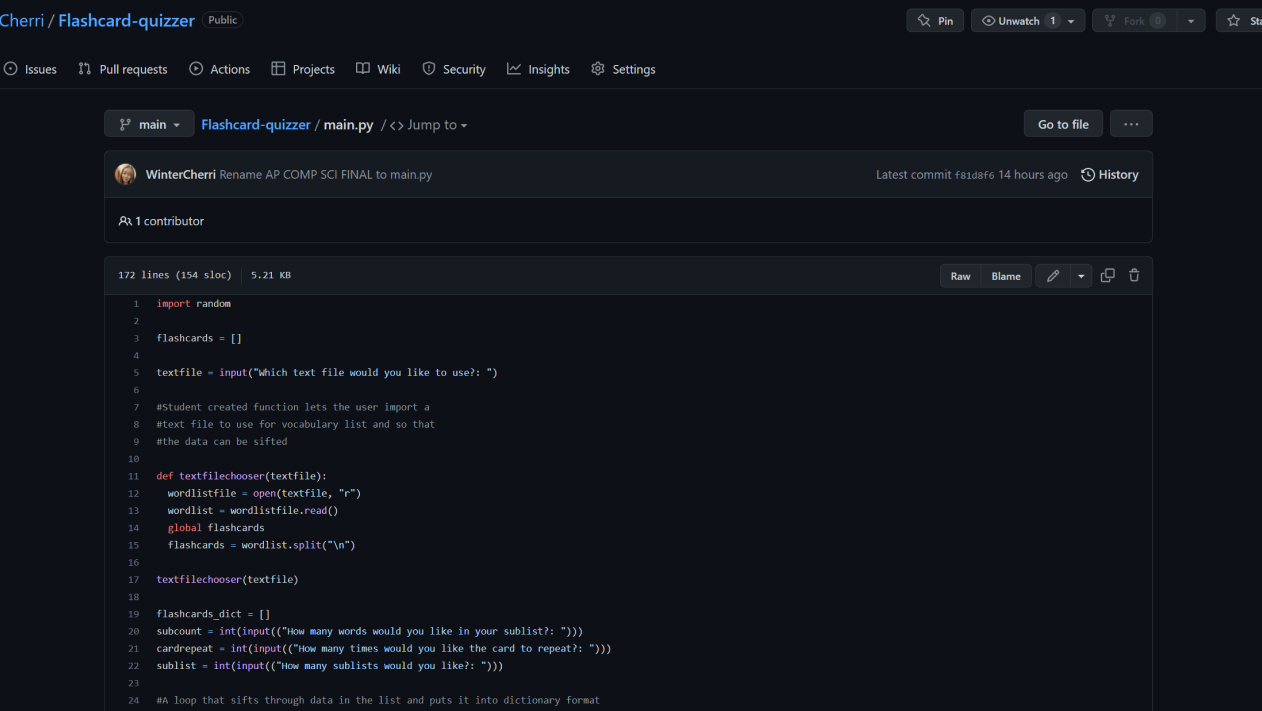
Task: Expand the Unwatch dropdown arrow
Action: 1072,20
